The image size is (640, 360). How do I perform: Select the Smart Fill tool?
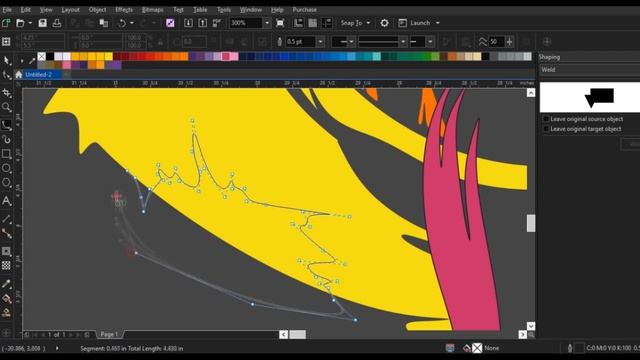pyautogui.click(x=6, y=313)
